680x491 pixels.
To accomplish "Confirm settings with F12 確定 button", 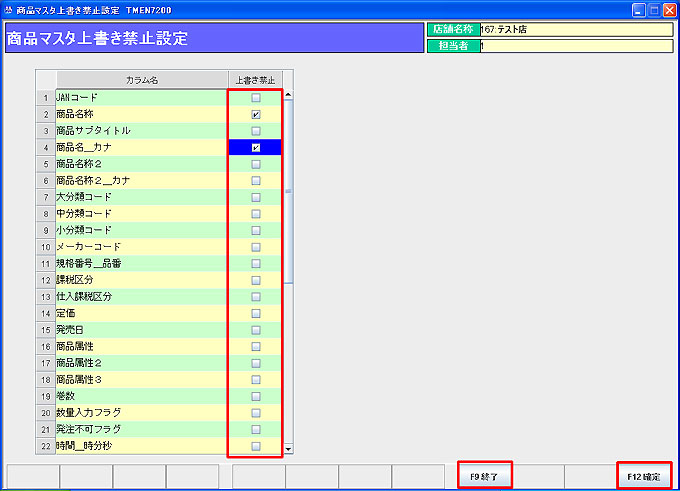I will [644, 476].
